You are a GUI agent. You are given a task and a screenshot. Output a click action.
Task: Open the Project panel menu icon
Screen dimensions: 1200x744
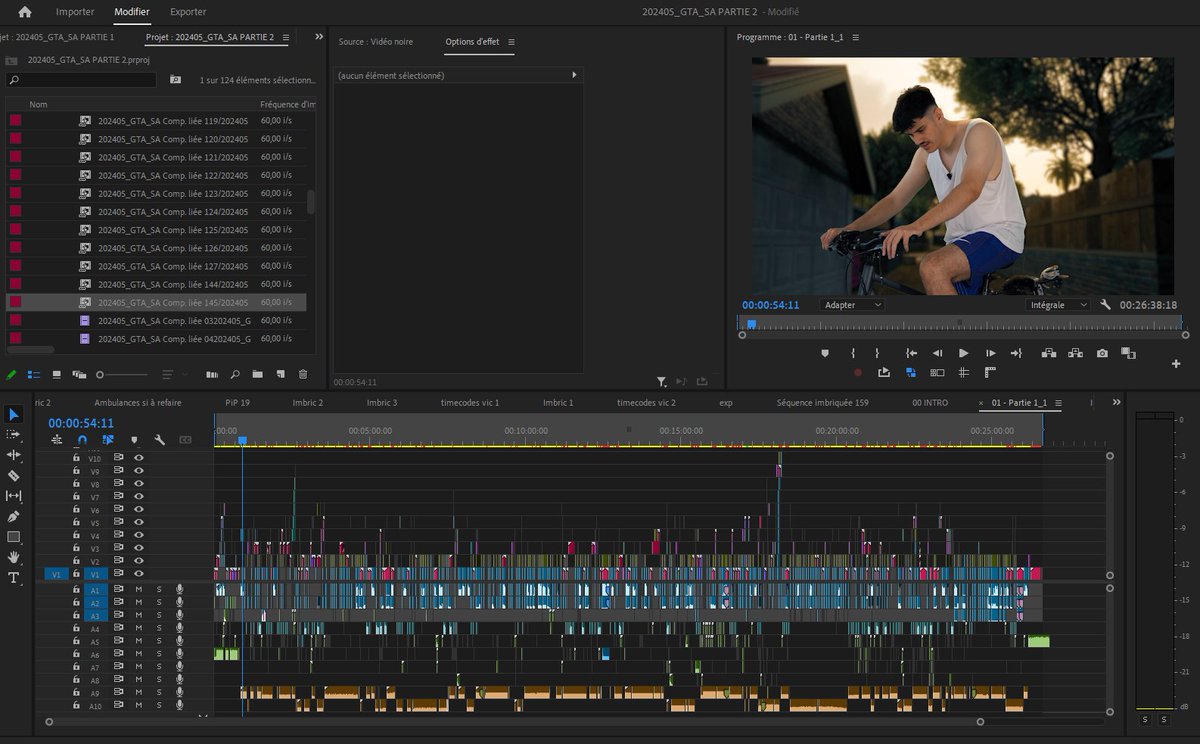[x=285, y=37]
